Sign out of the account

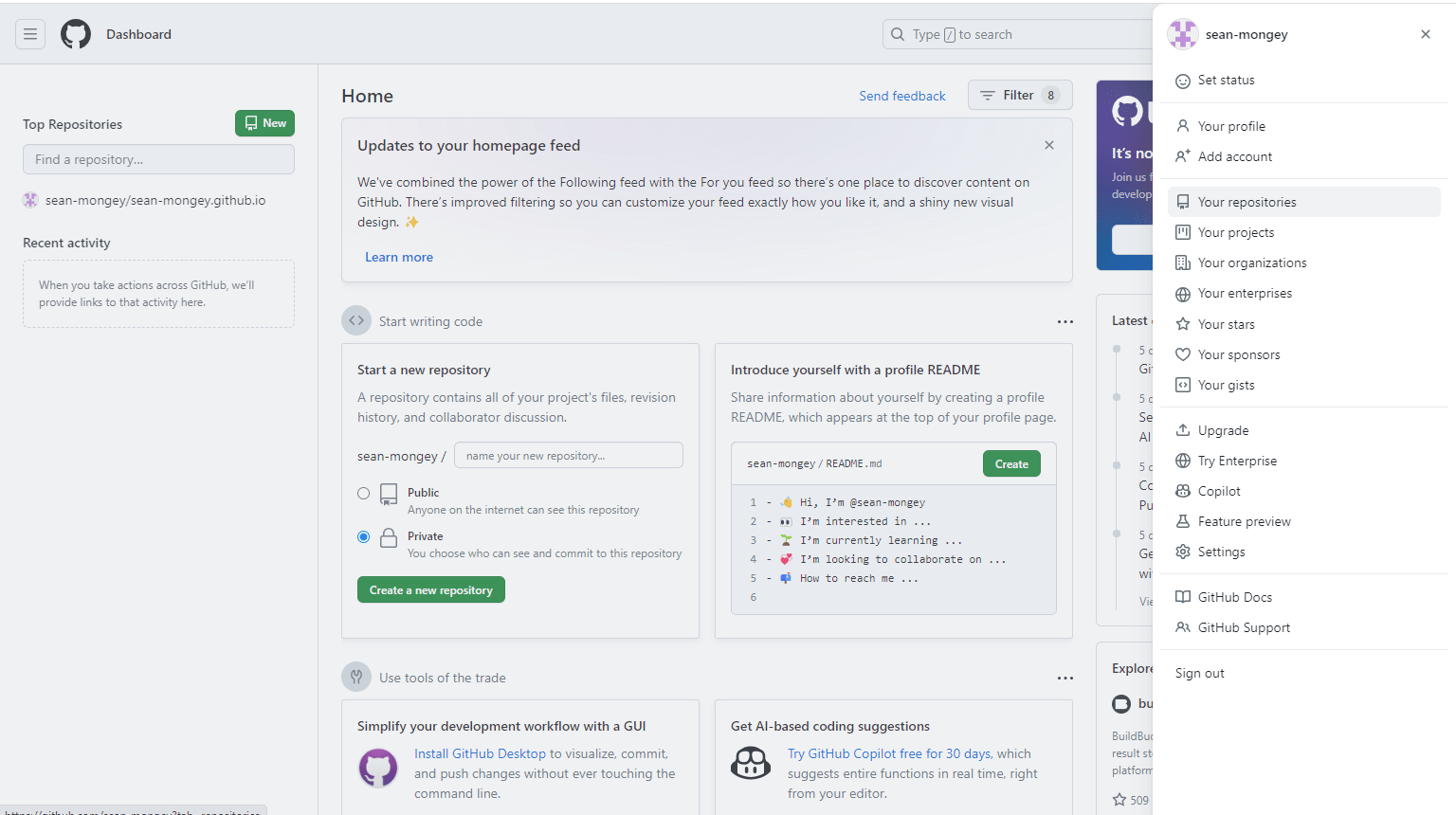1304,673
